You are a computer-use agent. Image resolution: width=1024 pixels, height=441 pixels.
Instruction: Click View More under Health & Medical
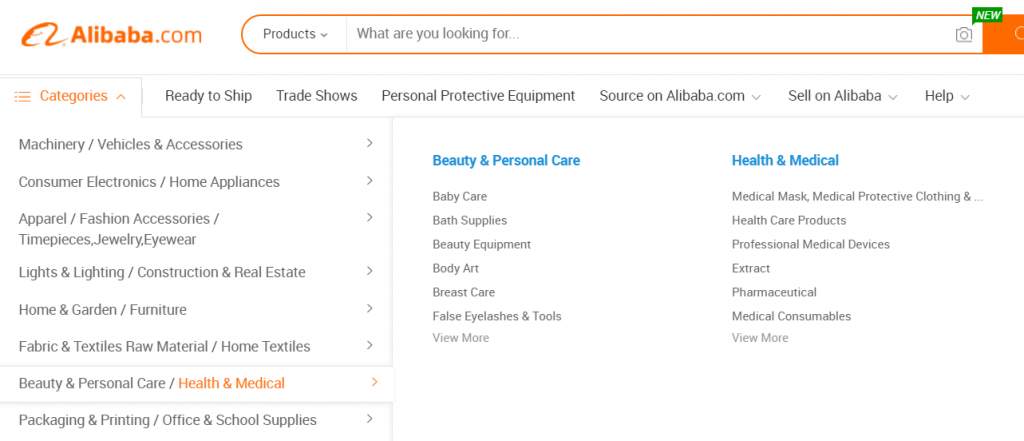(760, 338)
